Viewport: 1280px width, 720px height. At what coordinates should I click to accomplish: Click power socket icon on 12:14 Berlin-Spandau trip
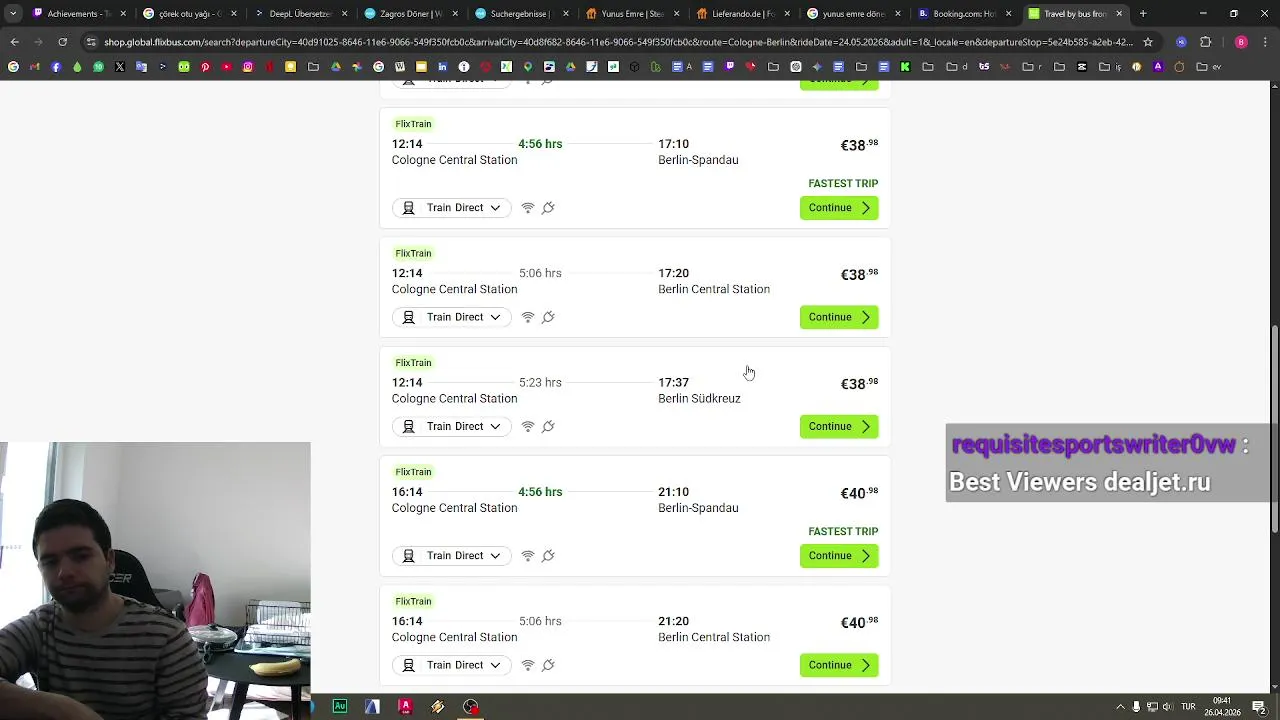tap(548, 208)
